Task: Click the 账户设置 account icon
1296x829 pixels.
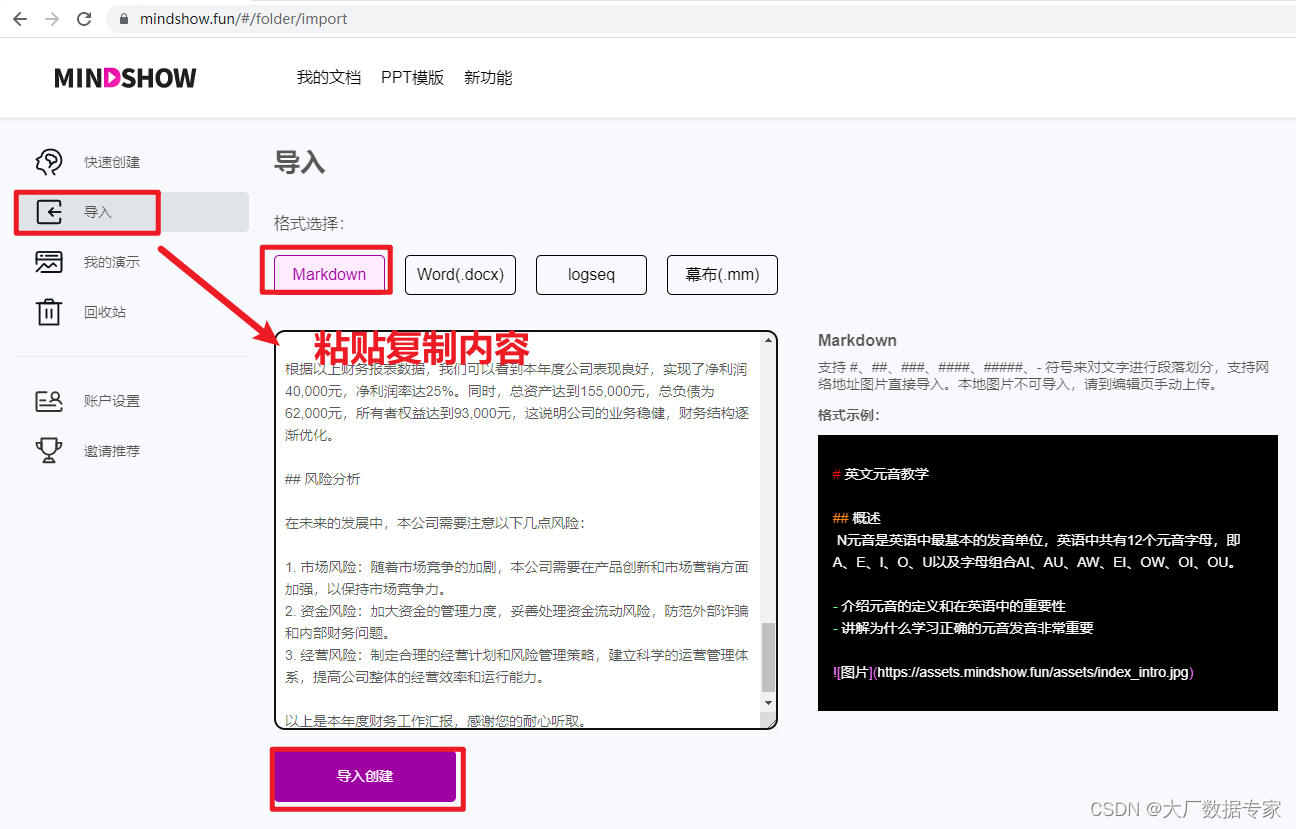Action: pos(49,401)
